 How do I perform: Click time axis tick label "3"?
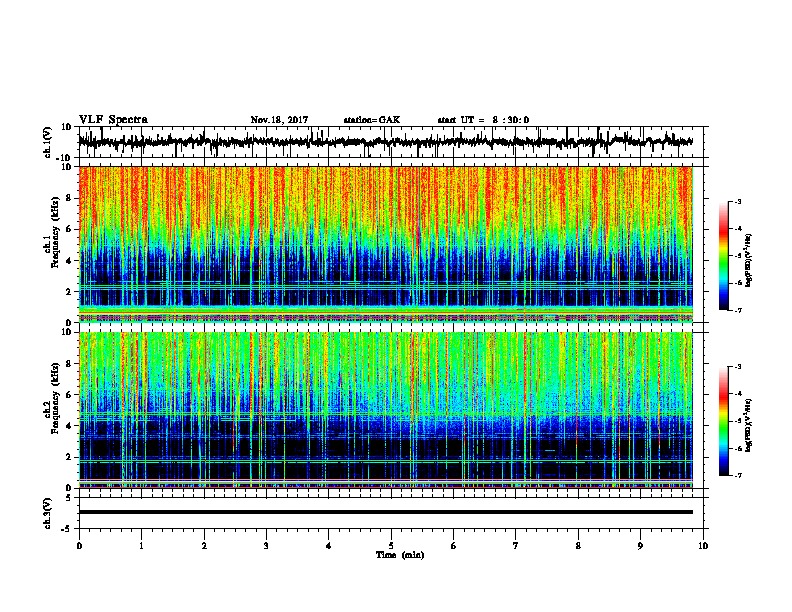[x=266, y=546]
